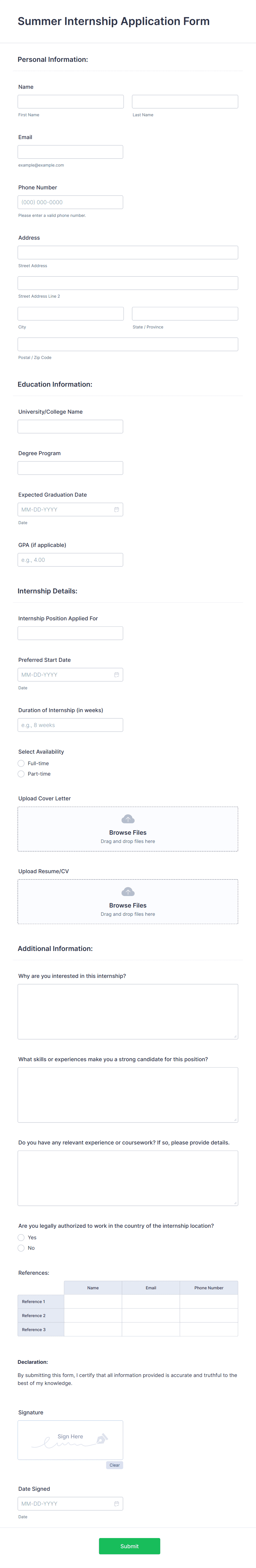Click the First Name input field

[70, 101]
